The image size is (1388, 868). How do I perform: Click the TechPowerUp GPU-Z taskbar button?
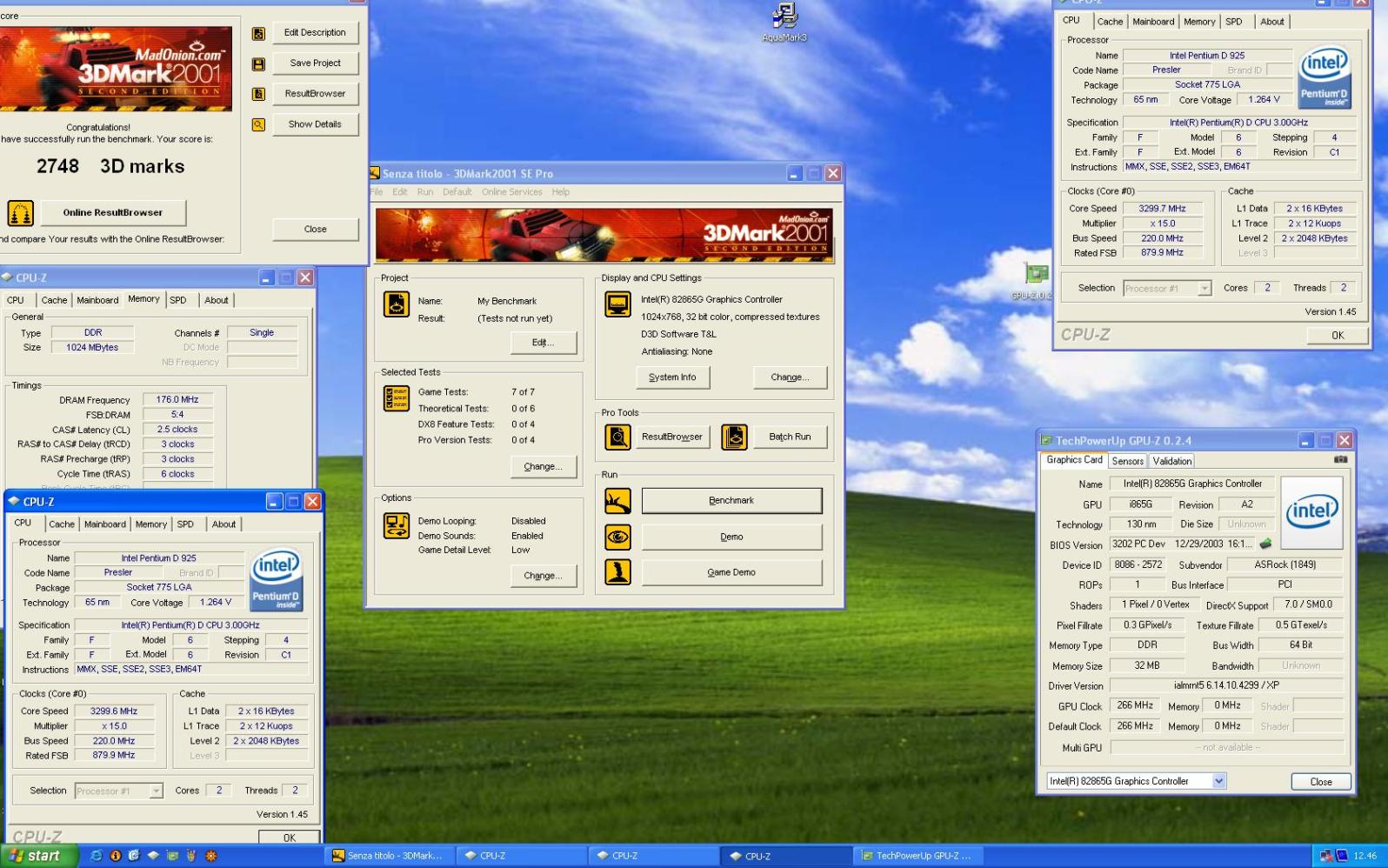point(917,856)
